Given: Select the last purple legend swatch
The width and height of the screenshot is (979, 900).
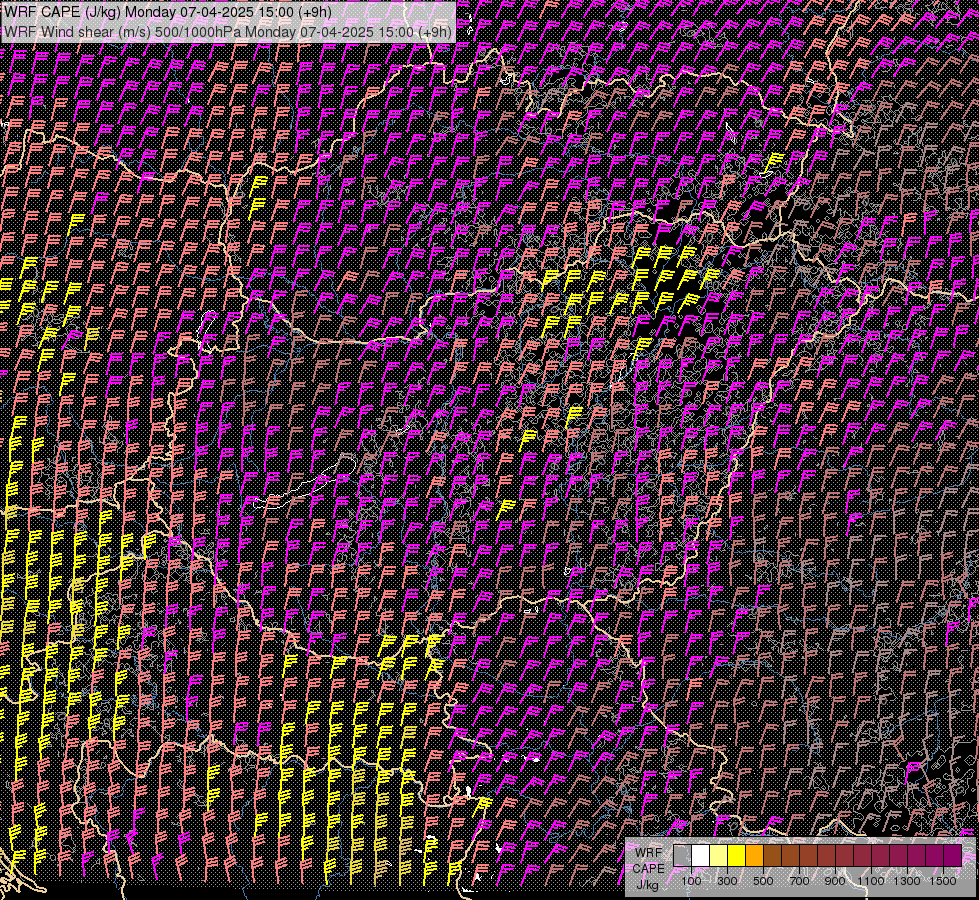Looking at the screenshot, I should [x=953, y=855].
